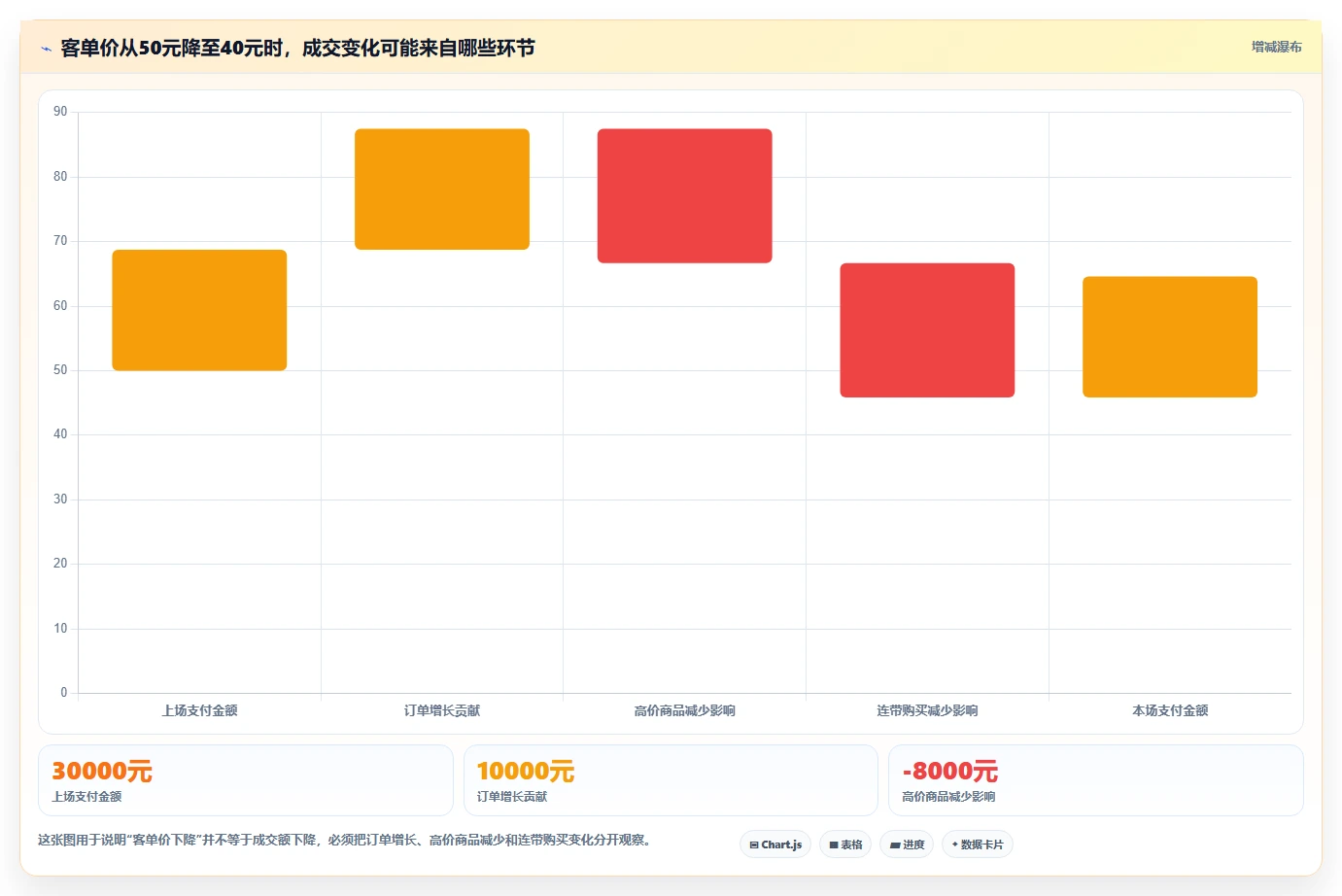
Task: Click the 本场支付金额 orange bar
Action: pos(1170,337)
